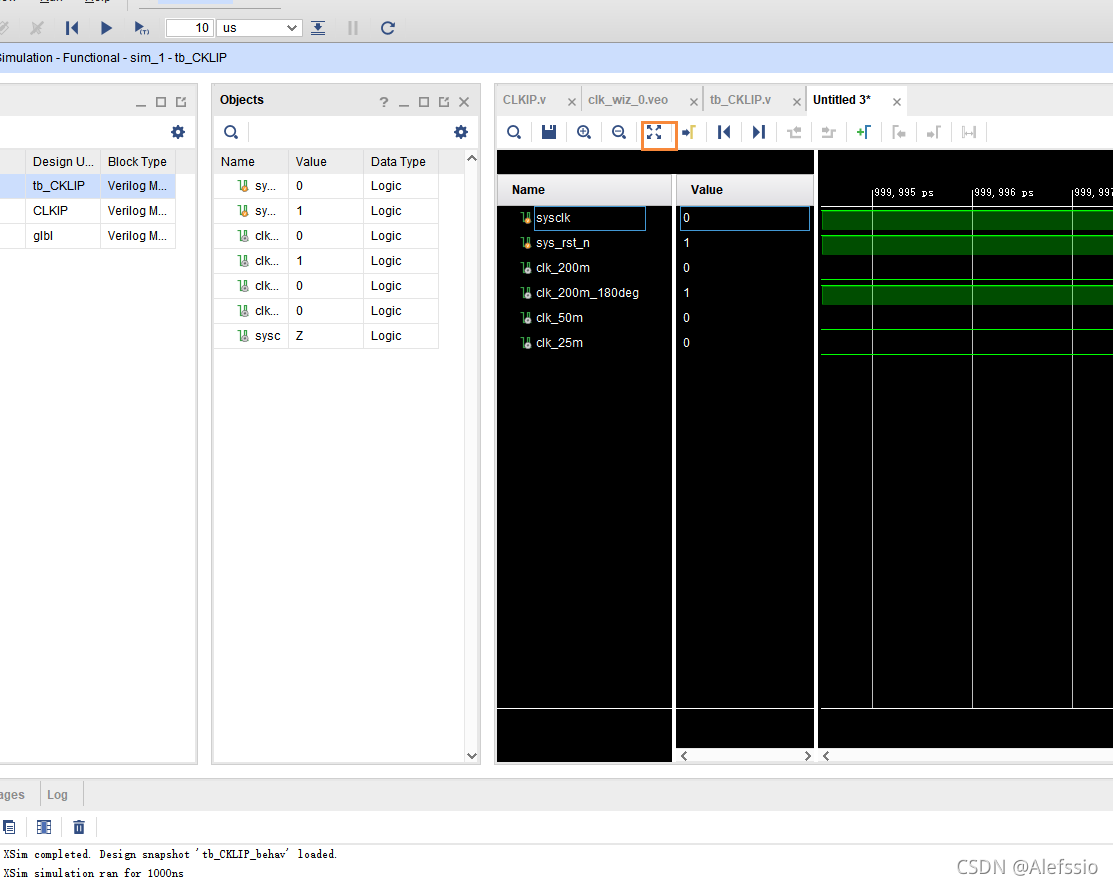Pause the simulation via break icon
This screenshot has width=1113, height=885.
pos(353,28)
